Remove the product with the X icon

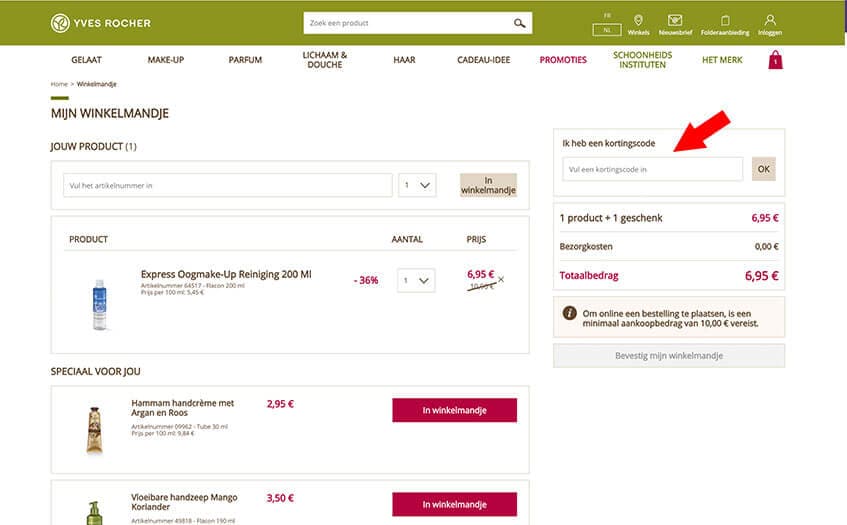tap(501, 279)
